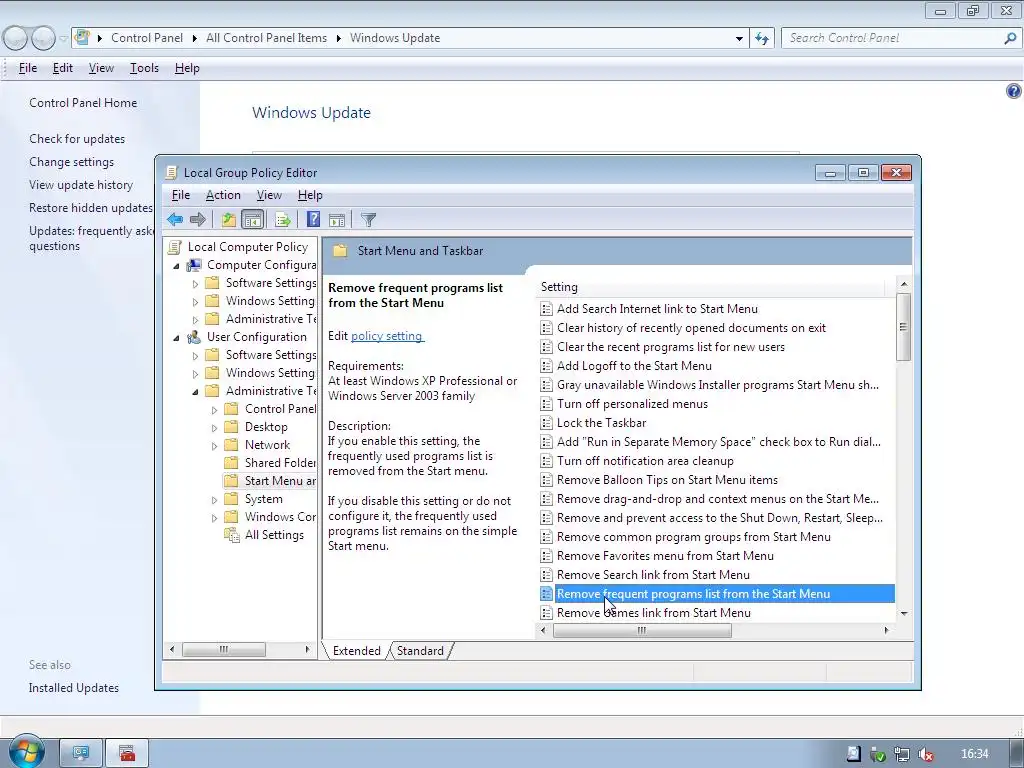Select Shared Folders tree folder
The height and width of the screenshot is (768, 1024).
click(x=269, y=462)
